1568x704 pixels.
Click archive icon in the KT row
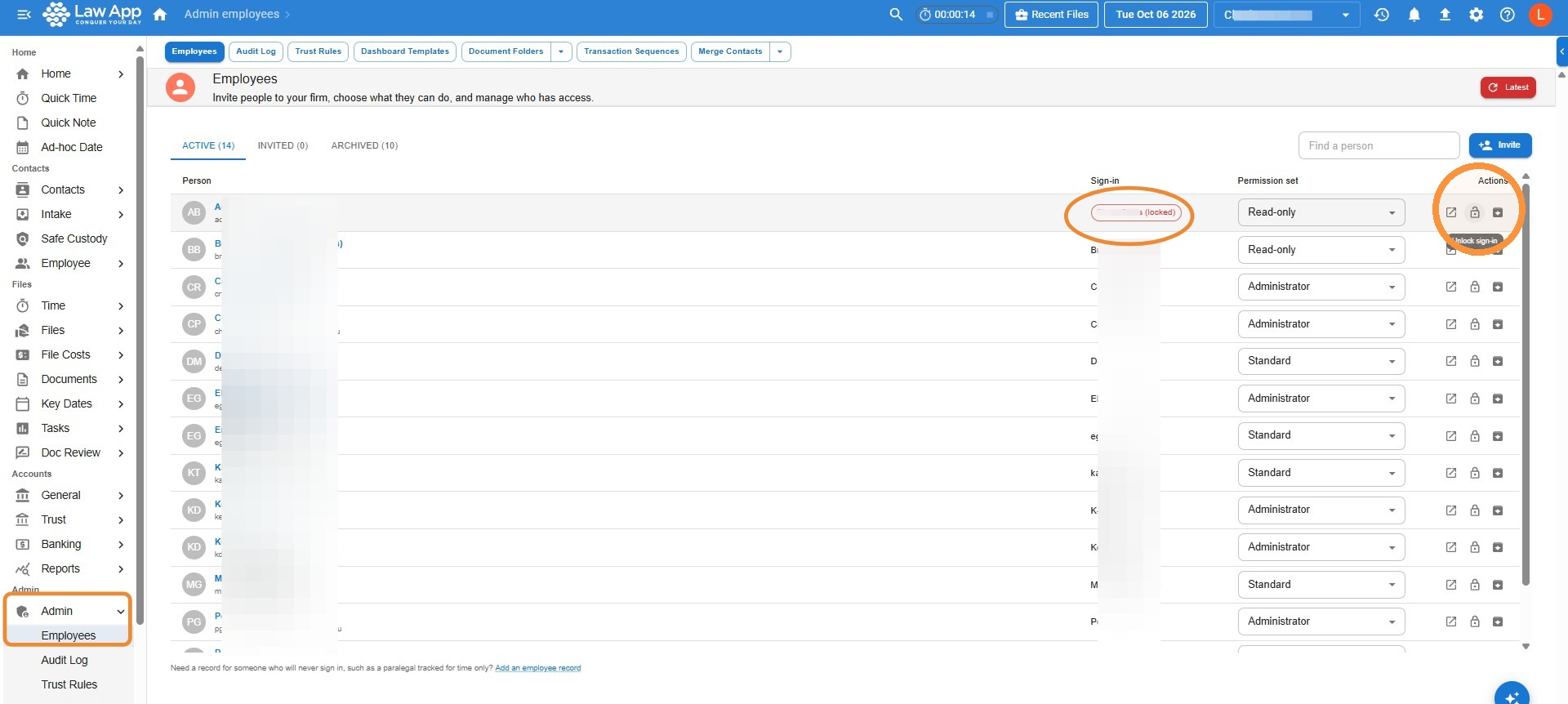coord(1498,473)
